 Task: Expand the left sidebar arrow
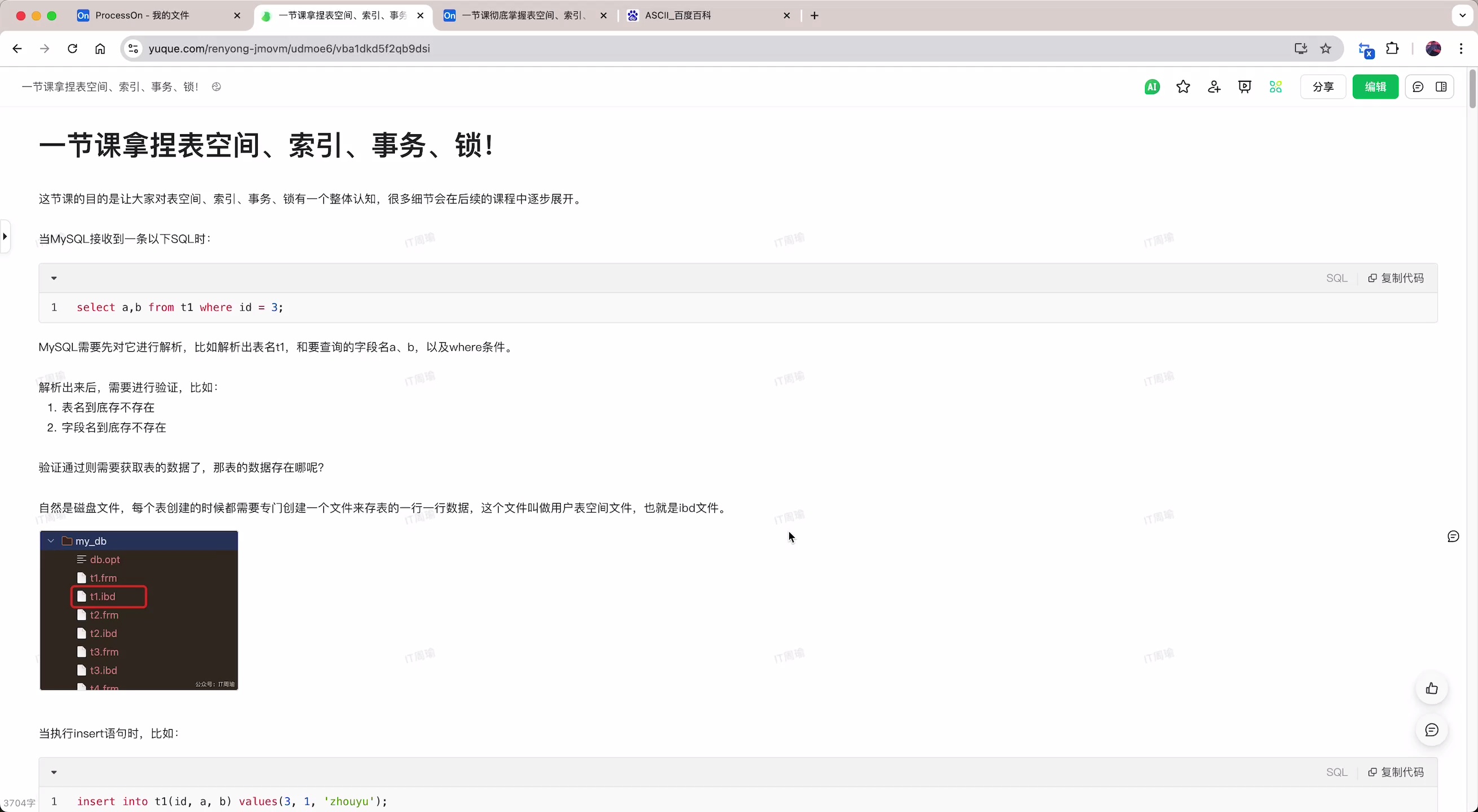6,236
